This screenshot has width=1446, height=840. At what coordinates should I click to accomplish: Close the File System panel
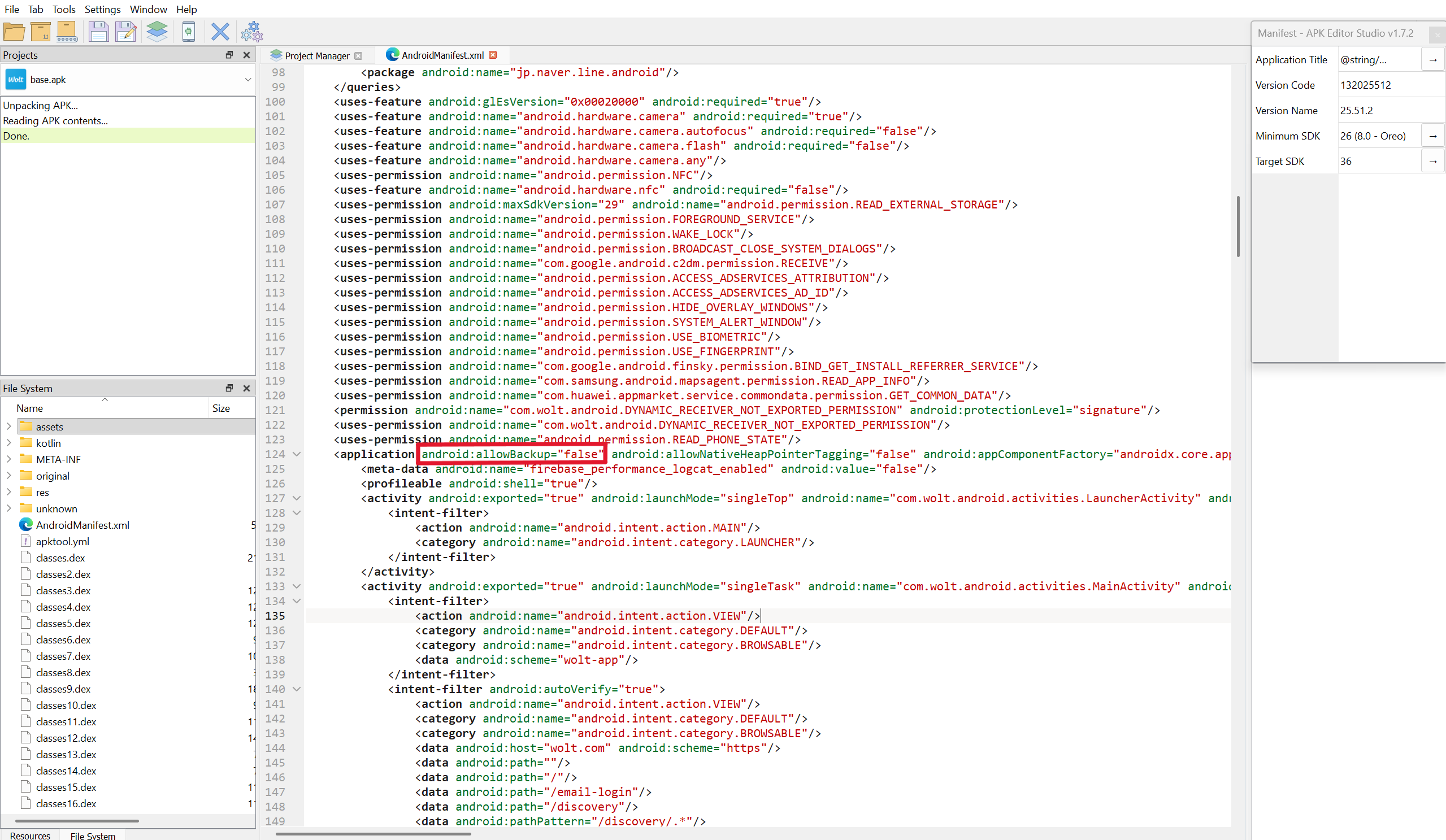[x=247, y=388]
